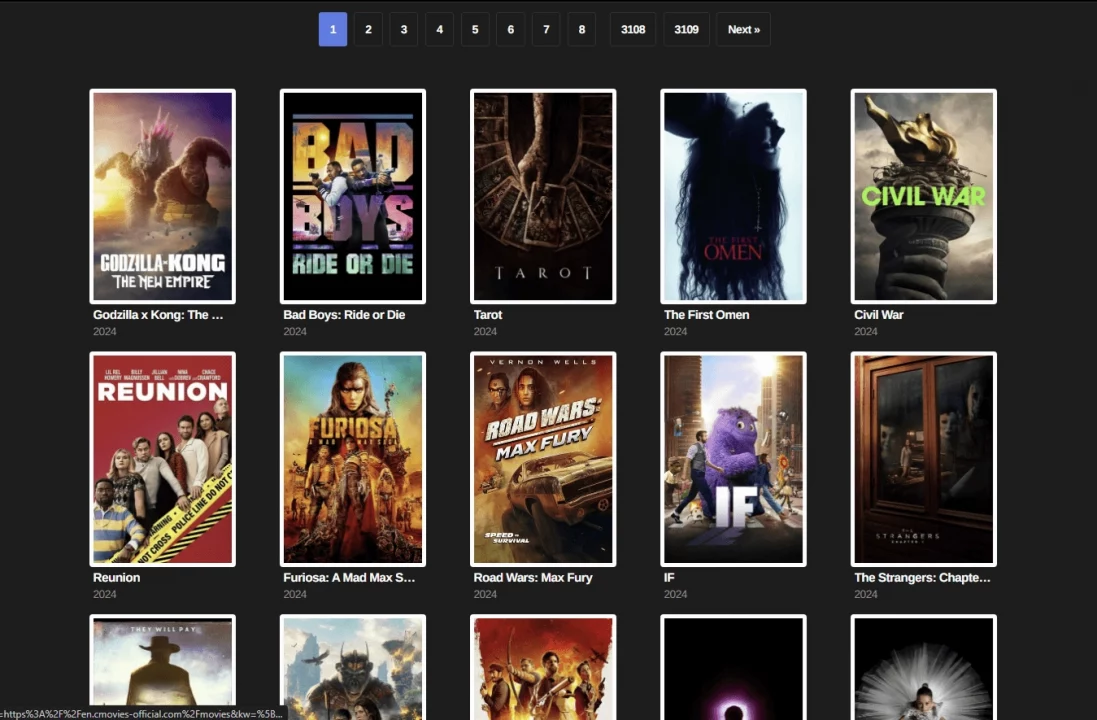Open the Godzilla x Kong poster
This screenshot has height=720, width=1097.
[x=162, y=195]
